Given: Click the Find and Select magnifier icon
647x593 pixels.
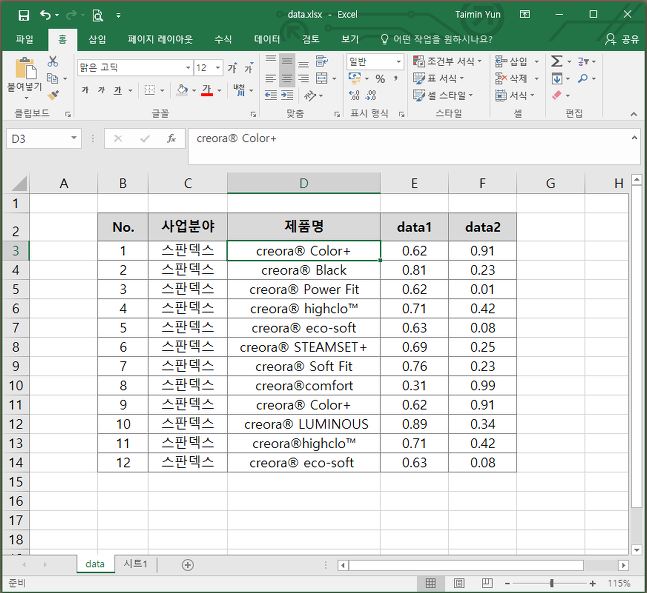Looking at the screenshot, I should [x=583, y=78].
